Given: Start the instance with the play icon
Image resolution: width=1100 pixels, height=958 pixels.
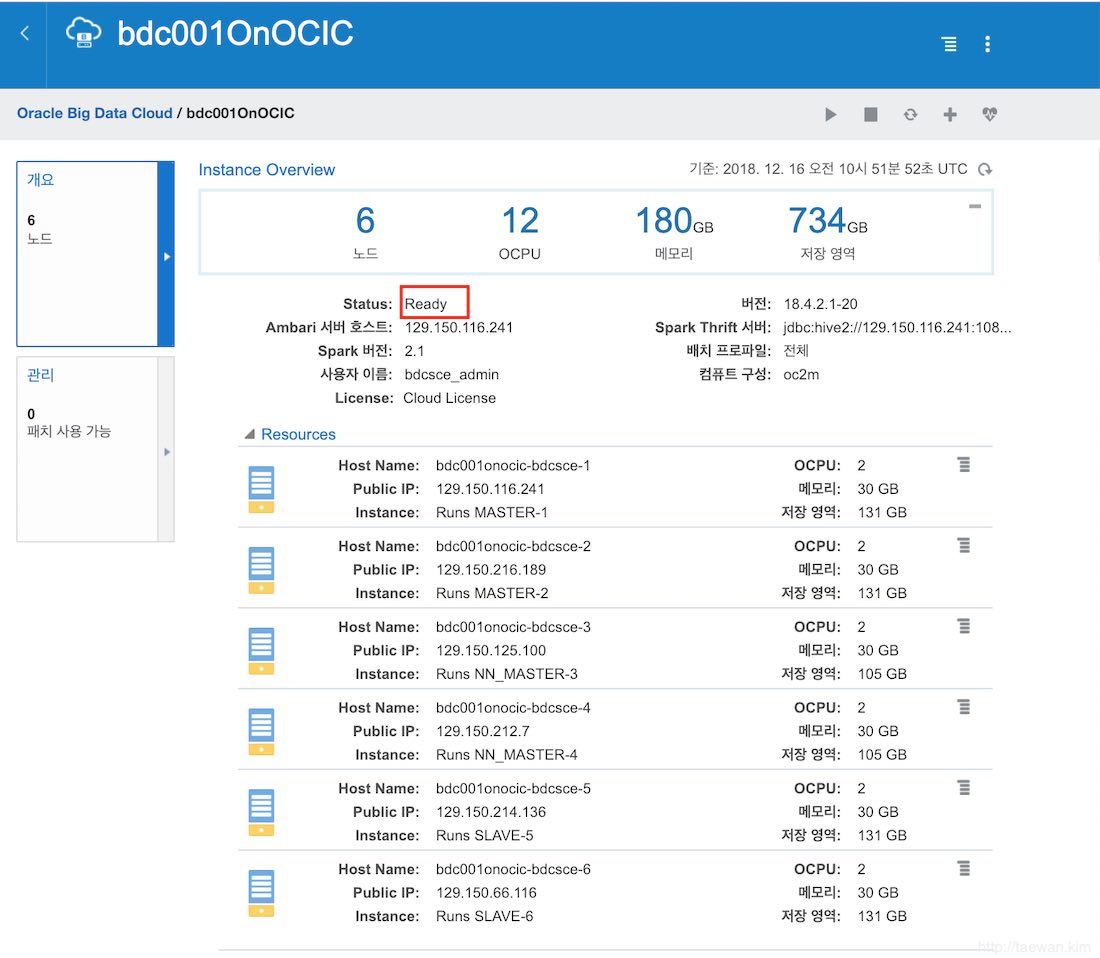Looking at the screenshot, I should (831, 114).
